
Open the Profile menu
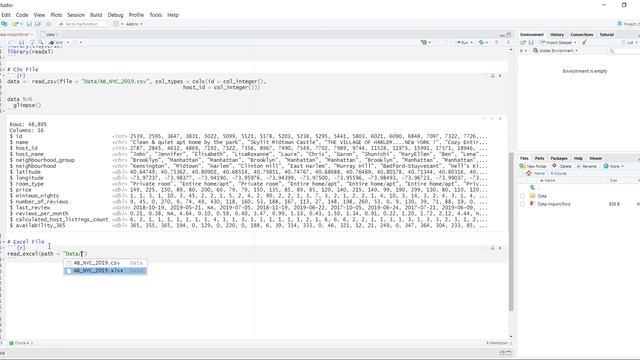click(136, 15)
